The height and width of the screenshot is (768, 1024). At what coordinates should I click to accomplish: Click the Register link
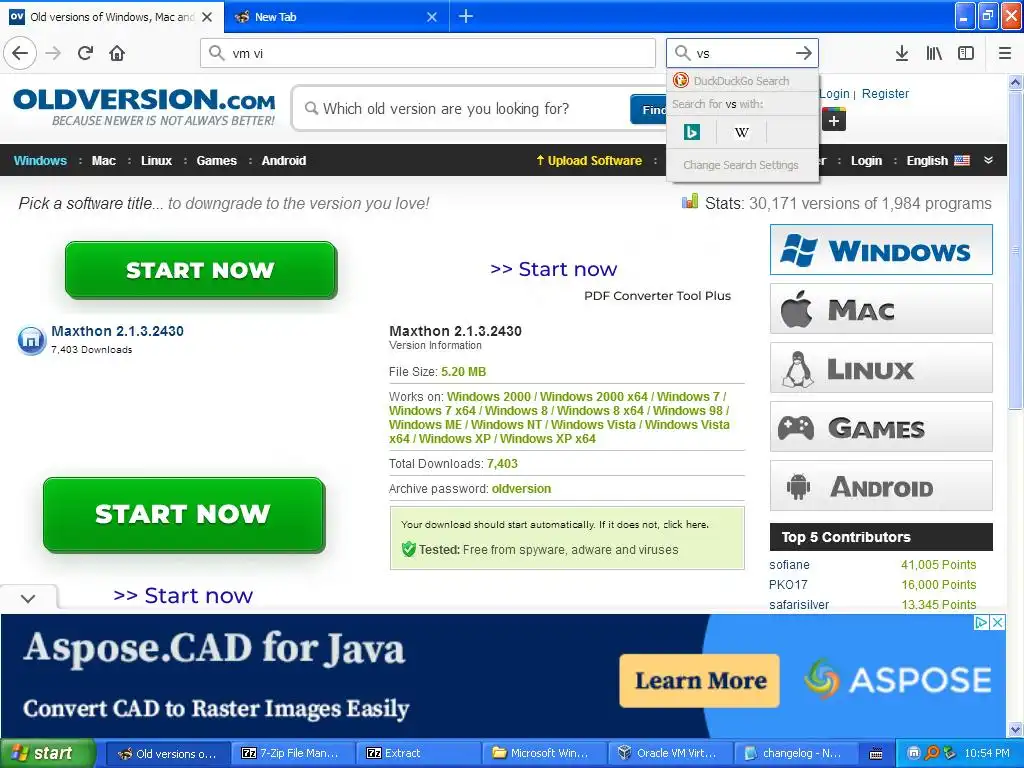point(885,93)
